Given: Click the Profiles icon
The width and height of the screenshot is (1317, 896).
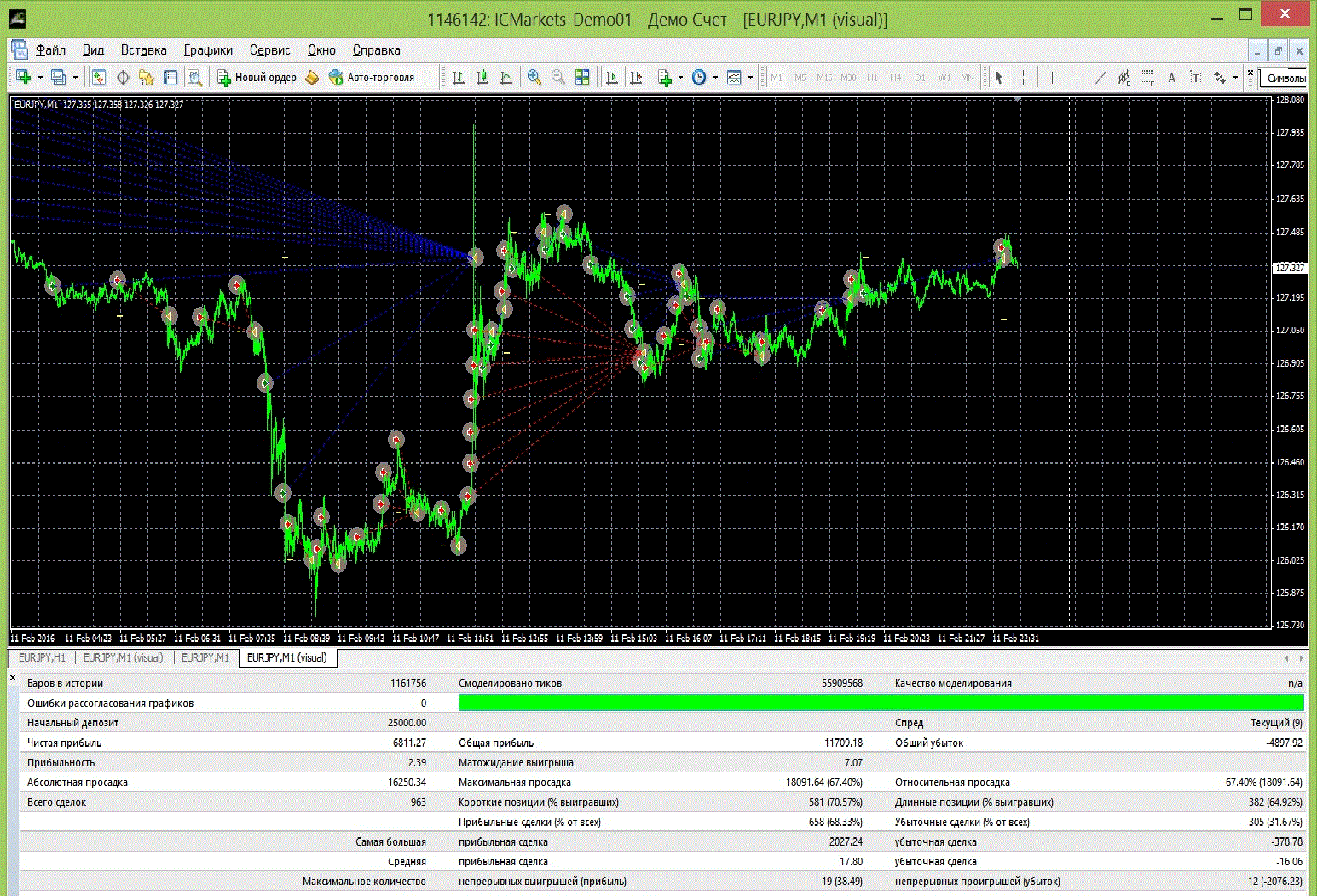Looking at the screenshot, I should click(x=58, y=78).
